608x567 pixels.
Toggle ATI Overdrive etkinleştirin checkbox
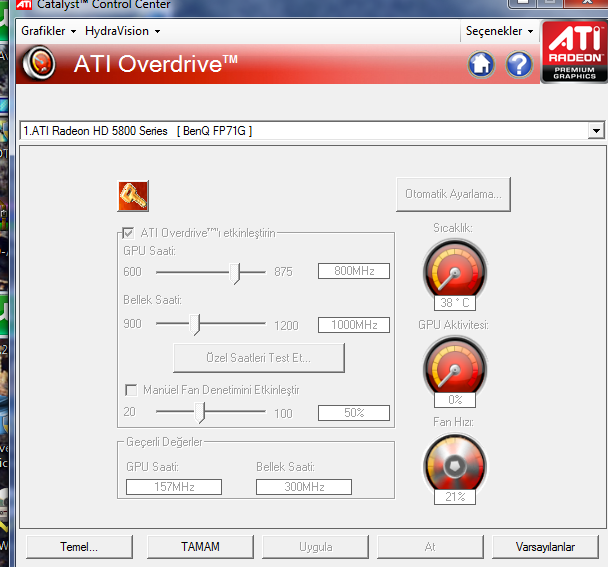(x=128, y=233)
